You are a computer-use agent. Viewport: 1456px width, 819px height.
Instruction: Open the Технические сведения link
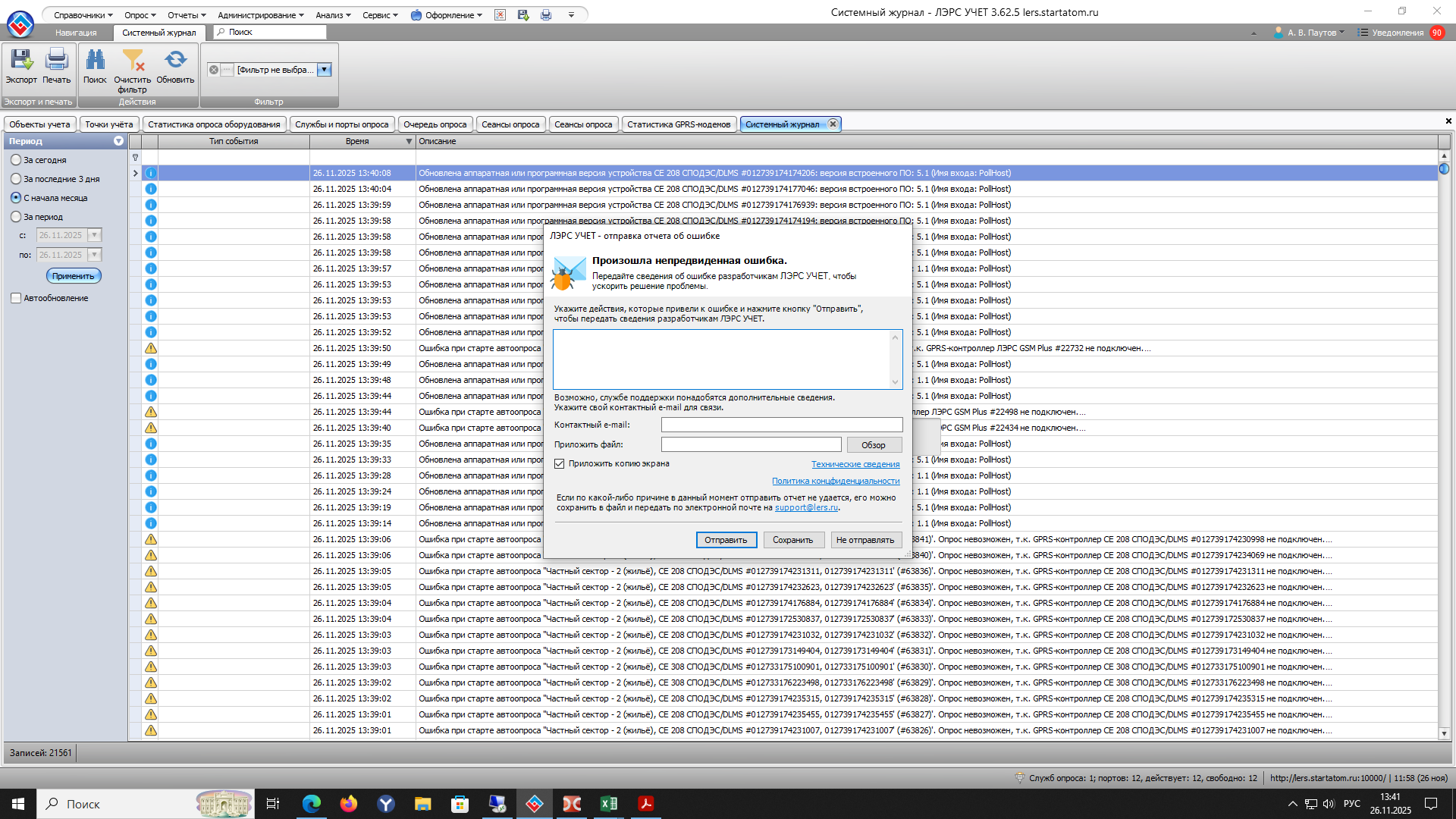pyautogui.click(x=855, y=464)
